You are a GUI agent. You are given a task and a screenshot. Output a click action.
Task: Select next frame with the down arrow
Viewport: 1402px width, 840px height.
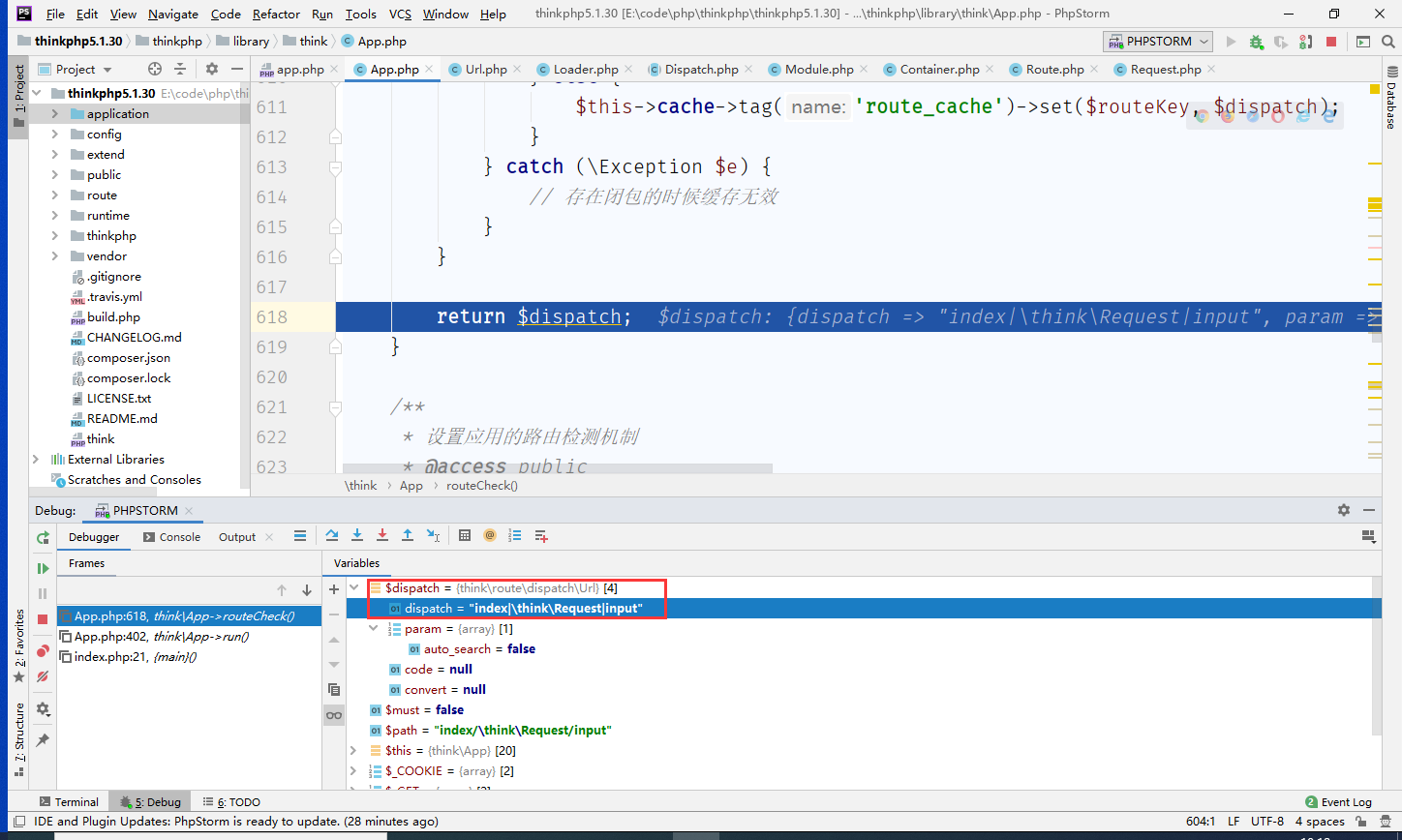click(307, 590)
